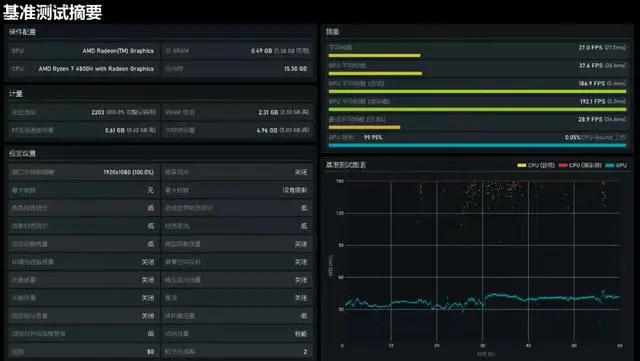Click the 没有限制 max frame setting
This screenshot has width=640, height=361.
tap(295, 190)
